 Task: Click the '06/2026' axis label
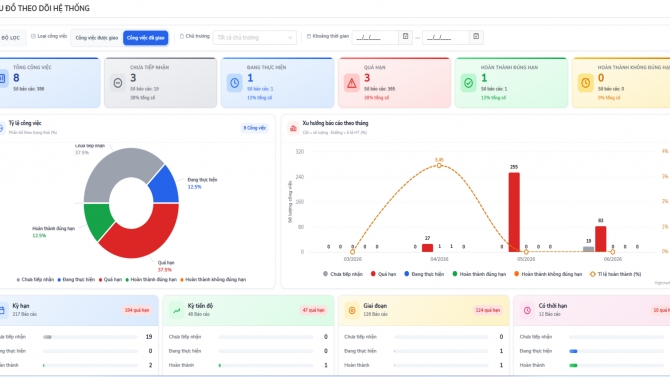pyautogui.click(x=612, y=259)
